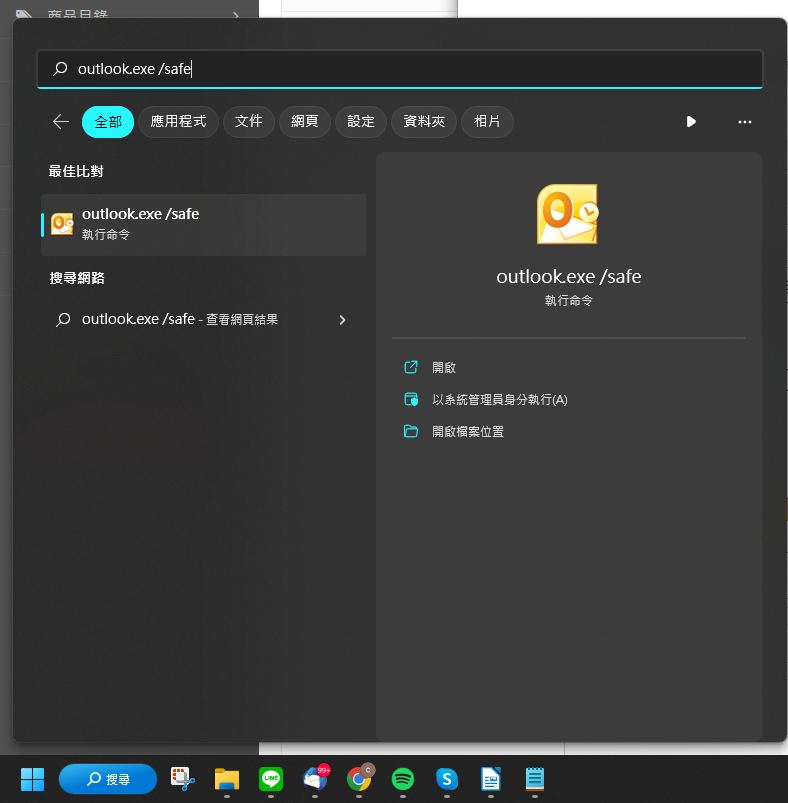Choose the 資料夾 filter tab

click(424, 121)
